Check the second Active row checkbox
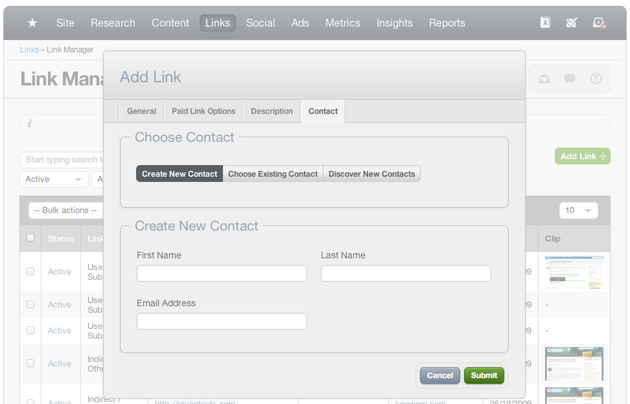630x404 pixels. coord(31,304)
